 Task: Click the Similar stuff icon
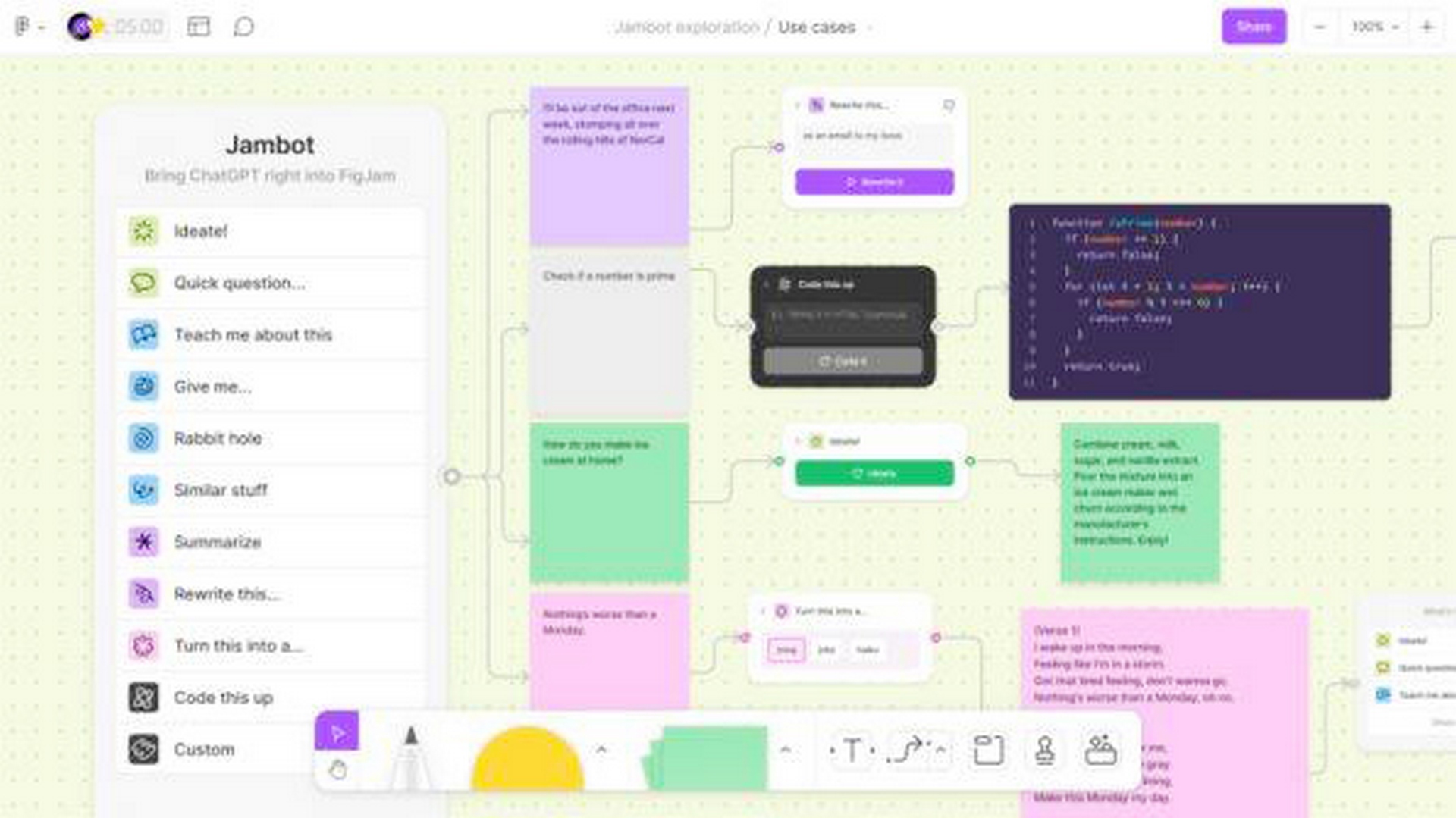click(x=143, y=490)
